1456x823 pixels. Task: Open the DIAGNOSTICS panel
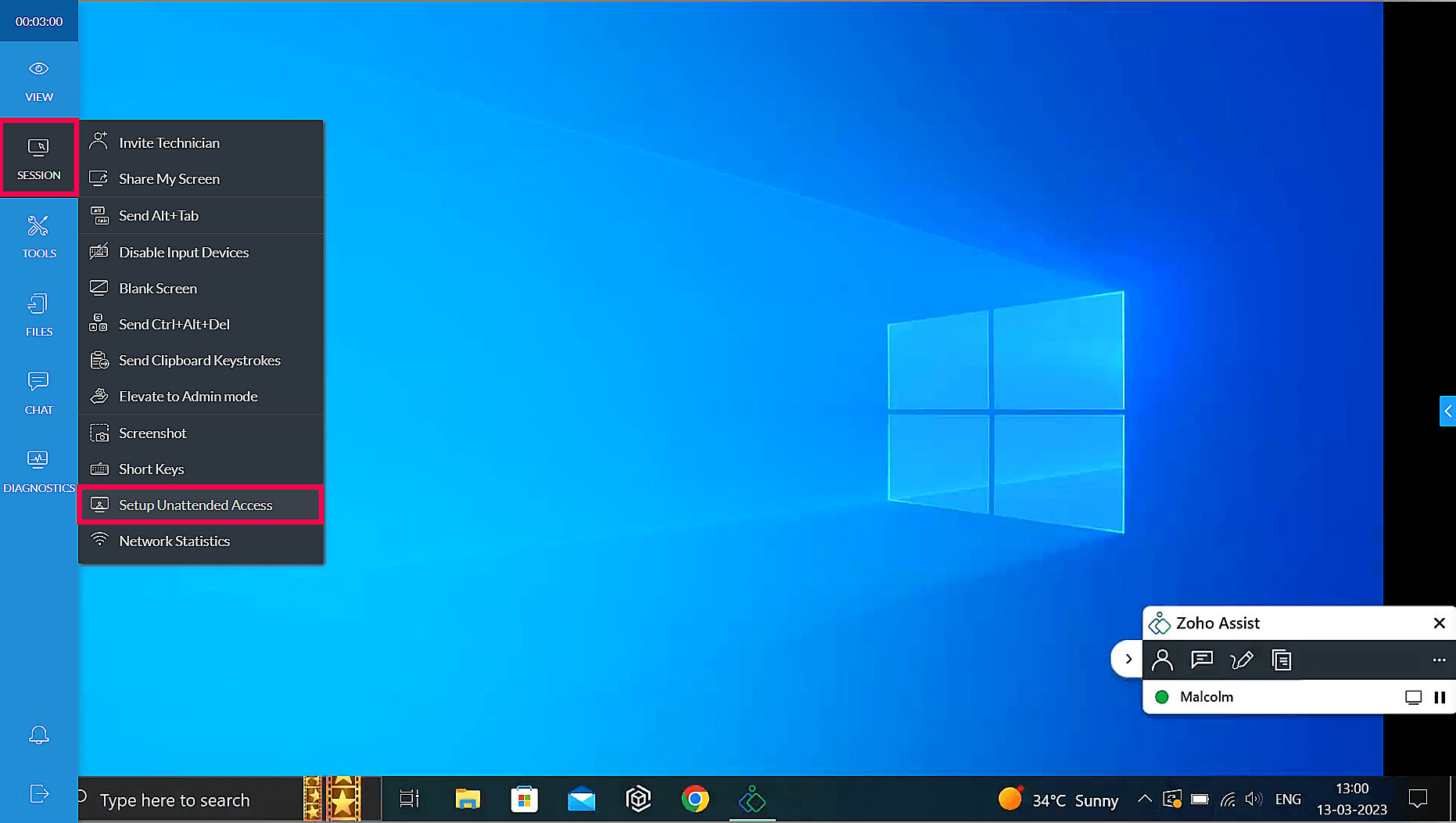tap(38, 471)
